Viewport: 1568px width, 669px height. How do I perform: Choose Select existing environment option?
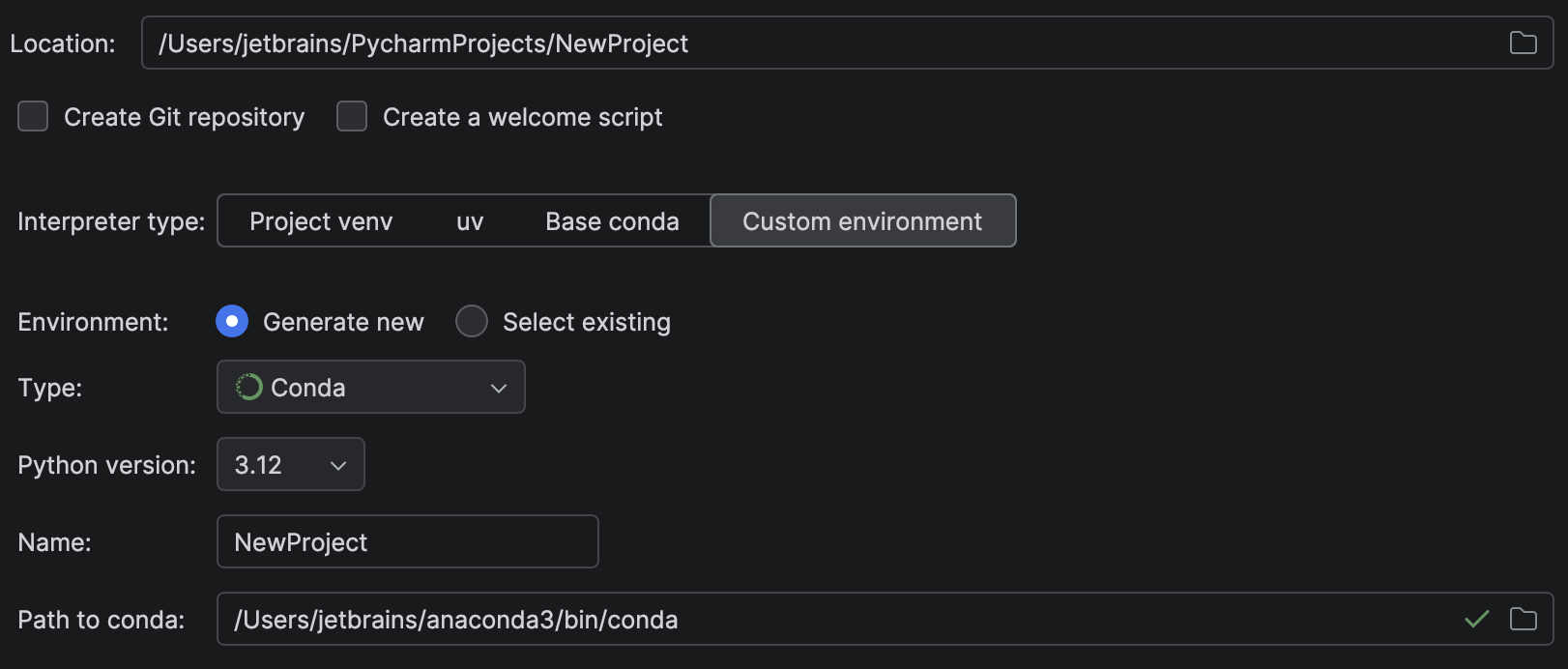tap(472, 321)
